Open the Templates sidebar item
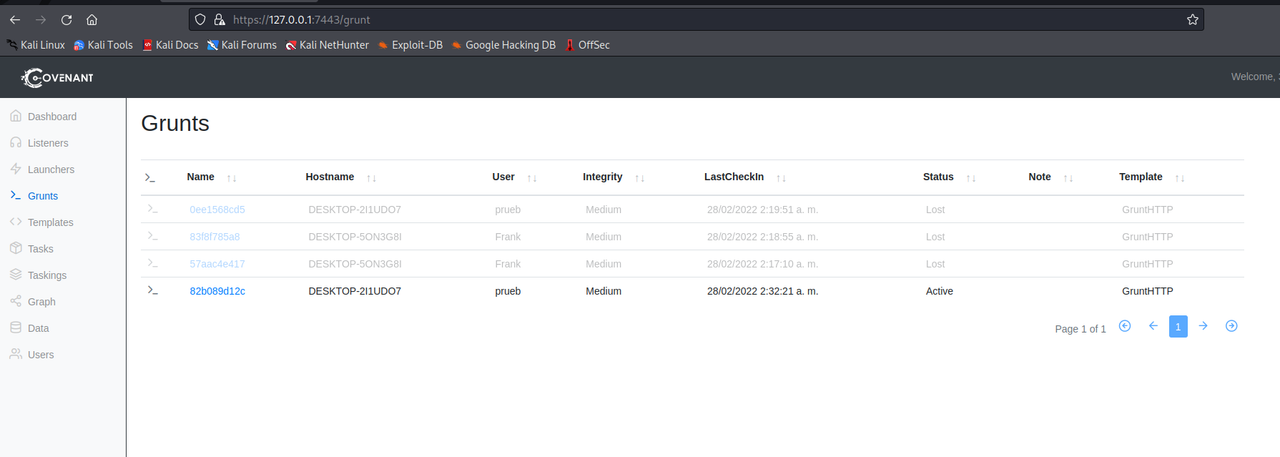Image resolution: width=1280 pixels, height=457 pixels. coord(41,222)
